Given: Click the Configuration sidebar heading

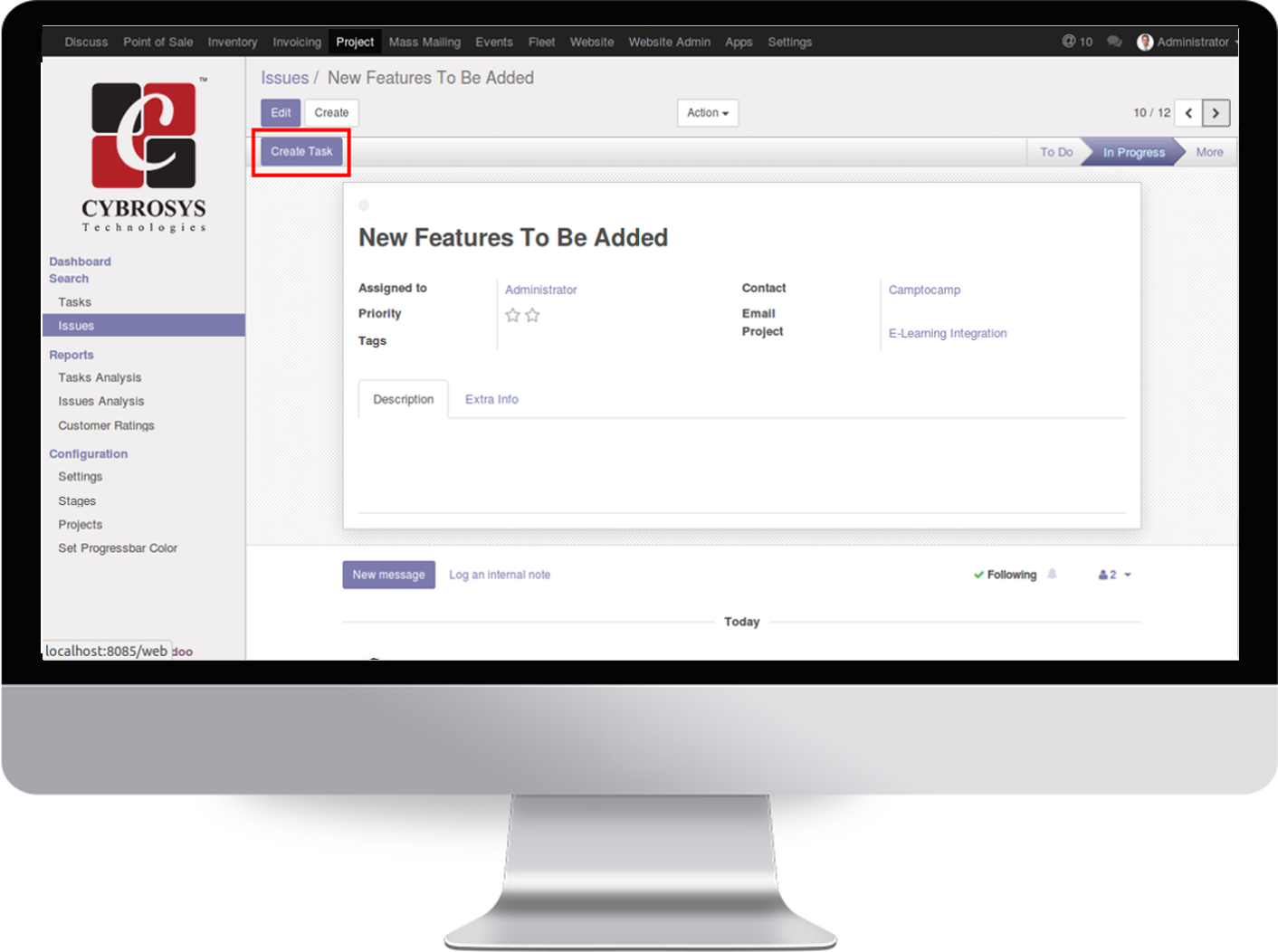Looking at the screenshot, I should click(x=88, y=453).
